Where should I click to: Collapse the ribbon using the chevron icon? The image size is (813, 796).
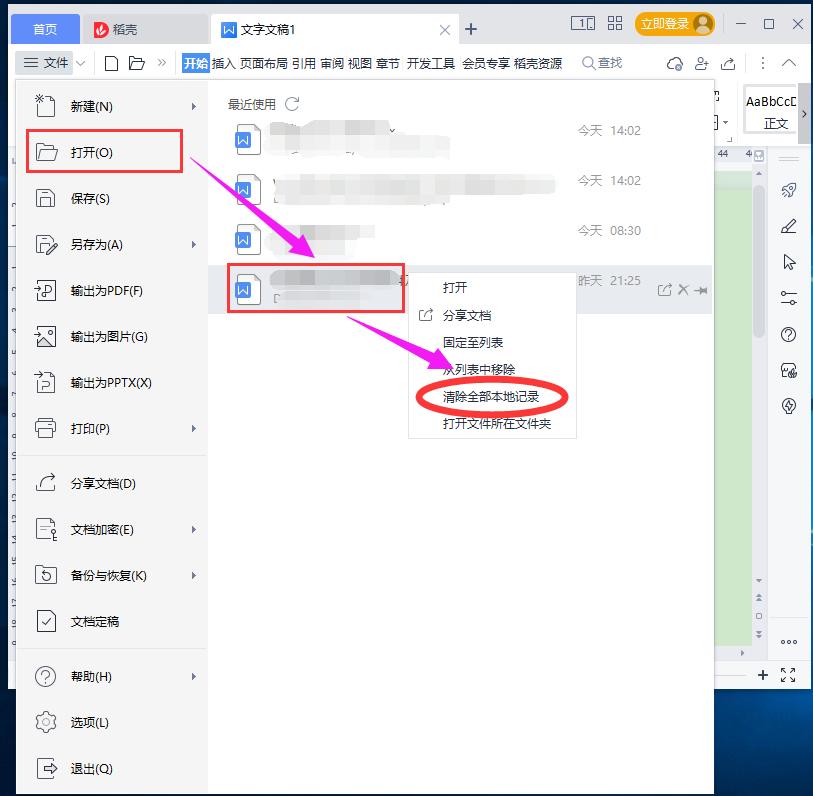(790, 62)
